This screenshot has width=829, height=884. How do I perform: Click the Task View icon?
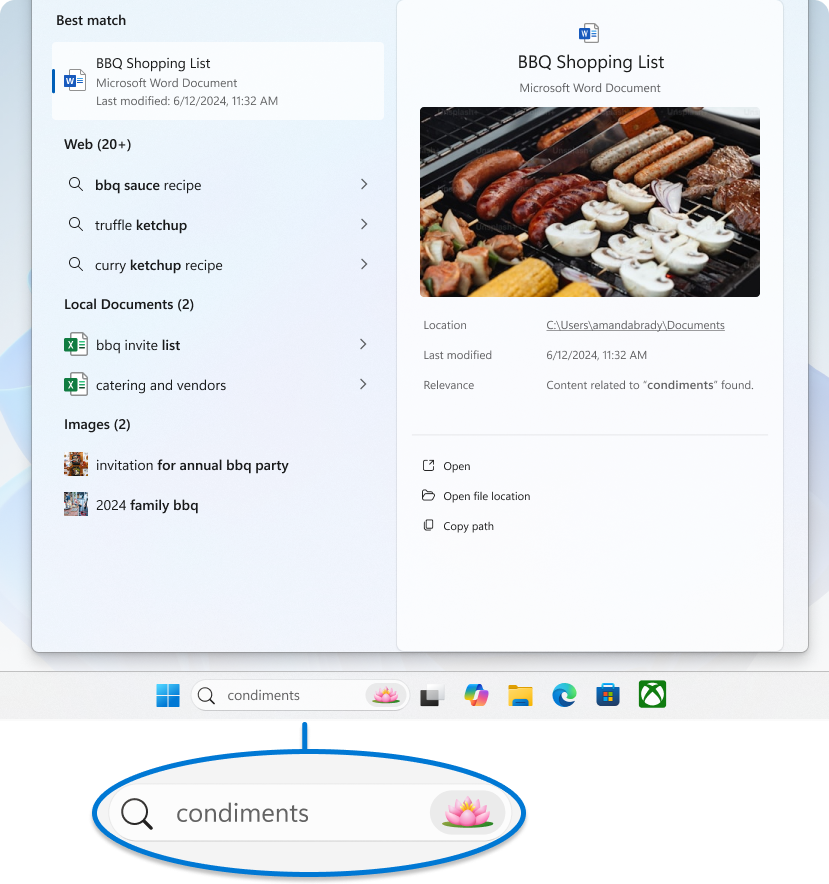point(432,694)
